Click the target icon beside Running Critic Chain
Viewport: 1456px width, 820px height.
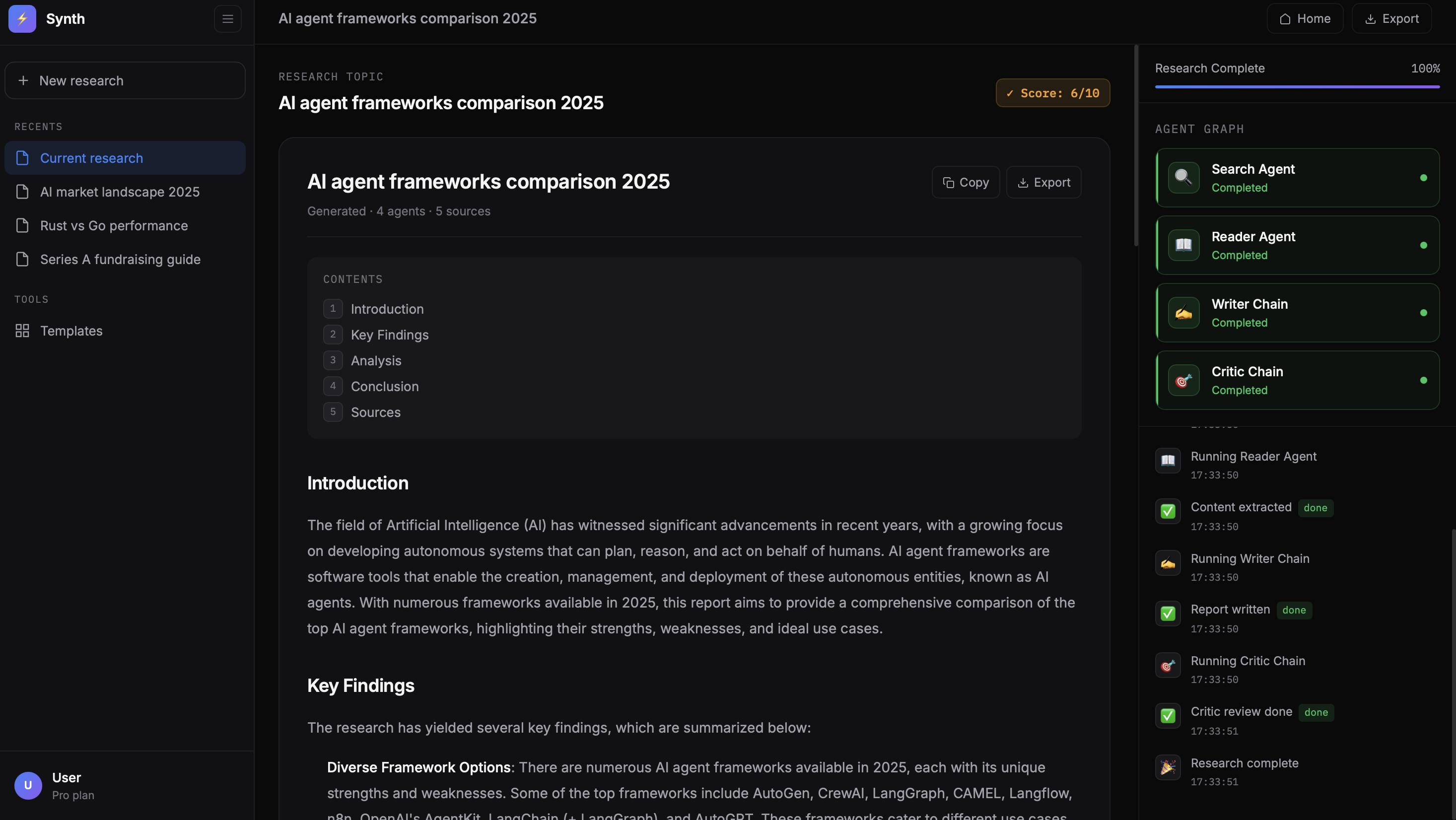(1168, 665)
